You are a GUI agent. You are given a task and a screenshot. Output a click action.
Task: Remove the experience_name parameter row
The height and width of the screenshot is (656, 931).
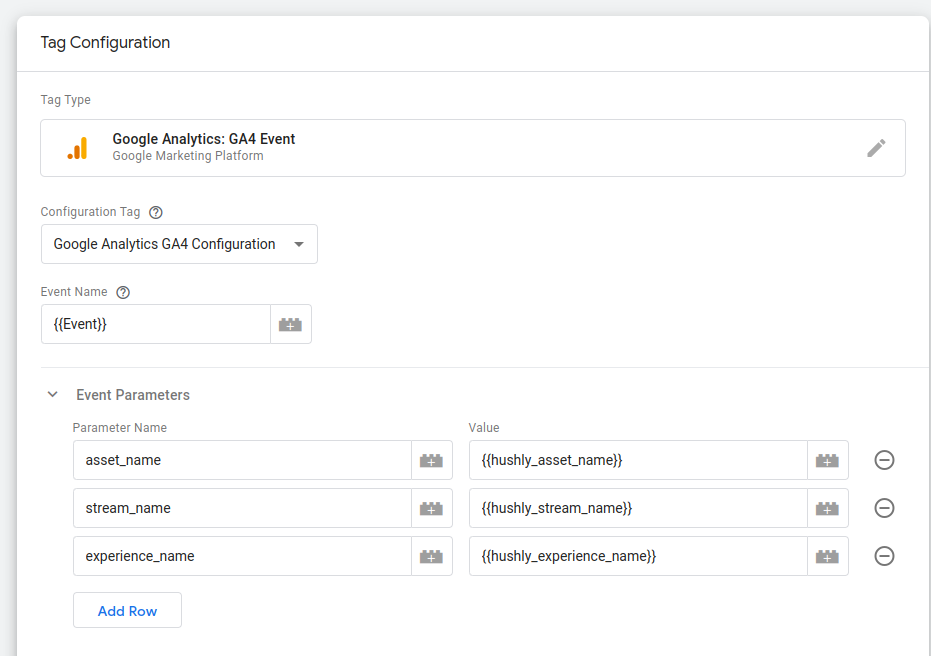(884, 556)
